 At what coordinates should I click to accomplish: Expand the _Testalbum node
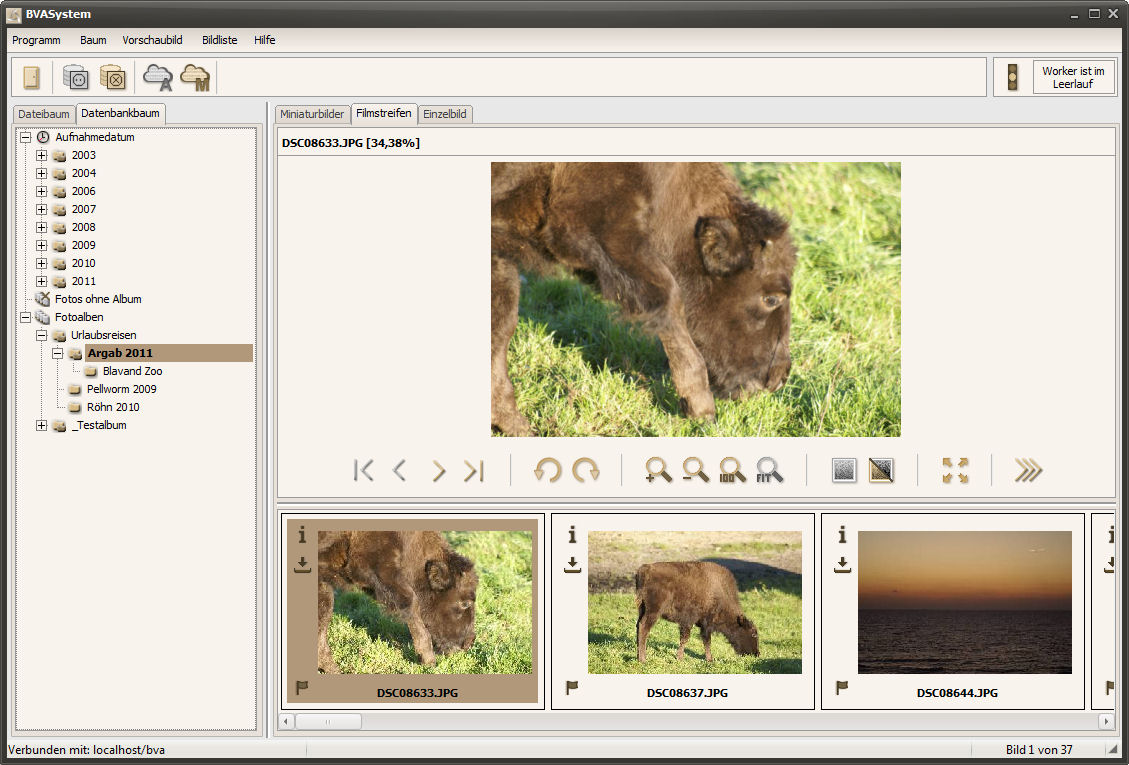[42, 425]
